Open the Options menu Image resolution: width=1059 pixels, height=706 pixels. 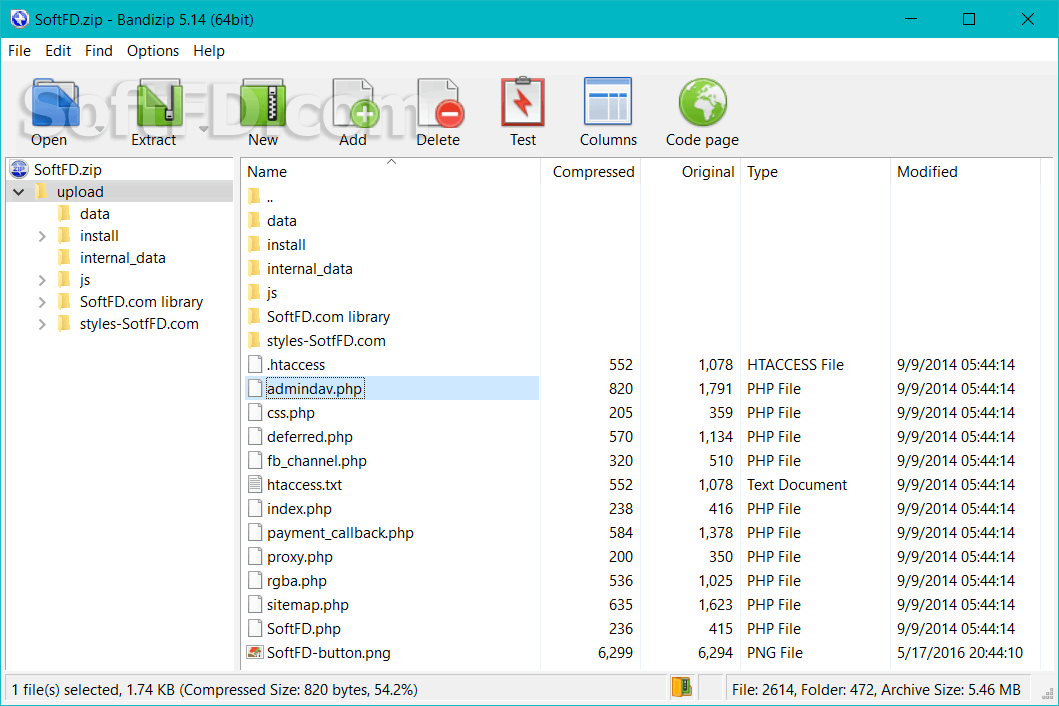[x=153, y=51]
